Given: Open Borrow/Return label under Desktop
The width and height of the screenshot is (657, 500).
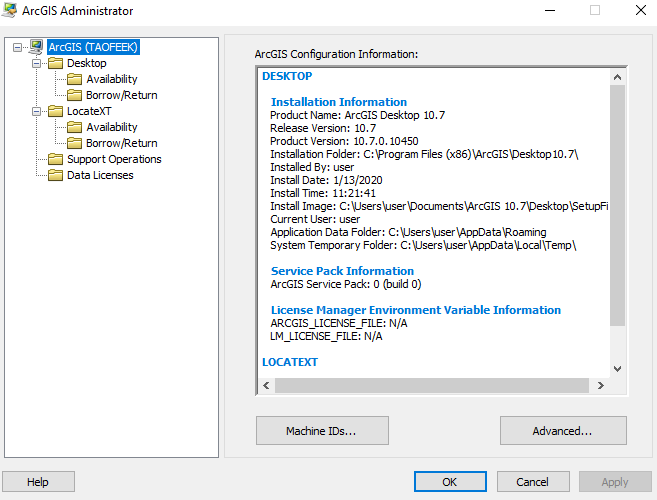Looking at the screenshot, I should pos(122,95).
